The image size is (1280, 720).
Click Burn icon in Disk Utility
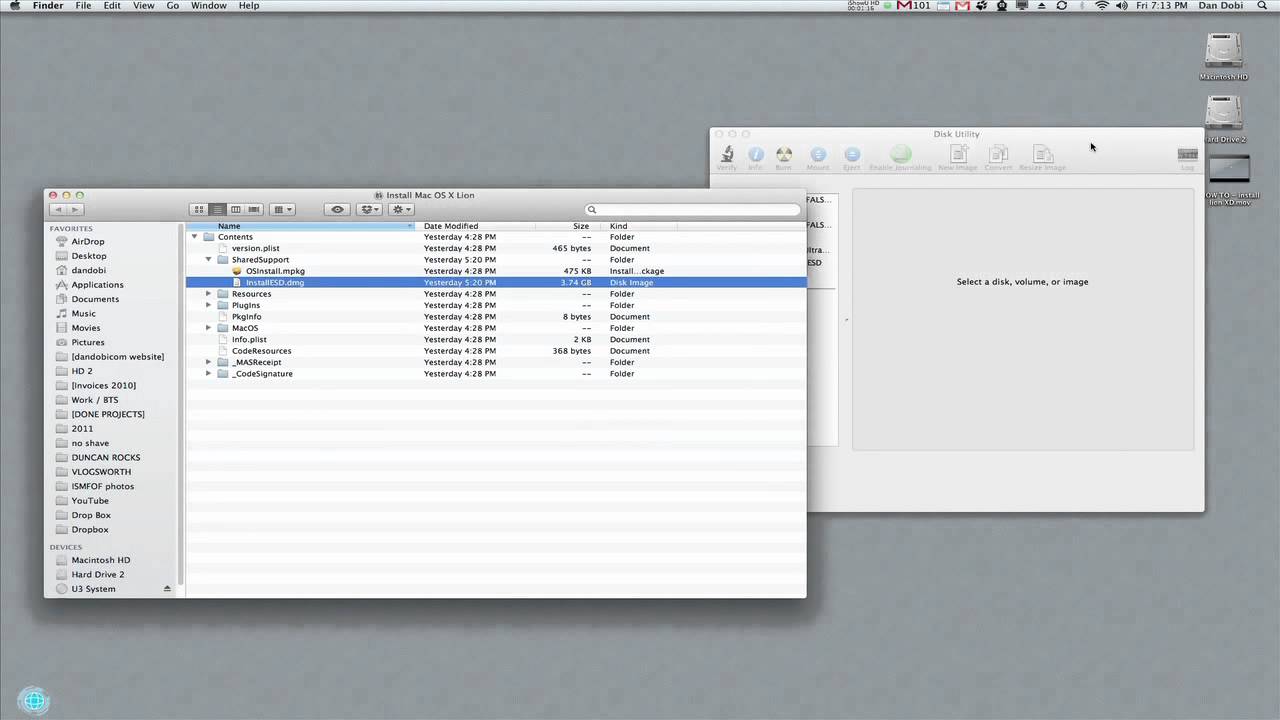[x=785, y=154]
